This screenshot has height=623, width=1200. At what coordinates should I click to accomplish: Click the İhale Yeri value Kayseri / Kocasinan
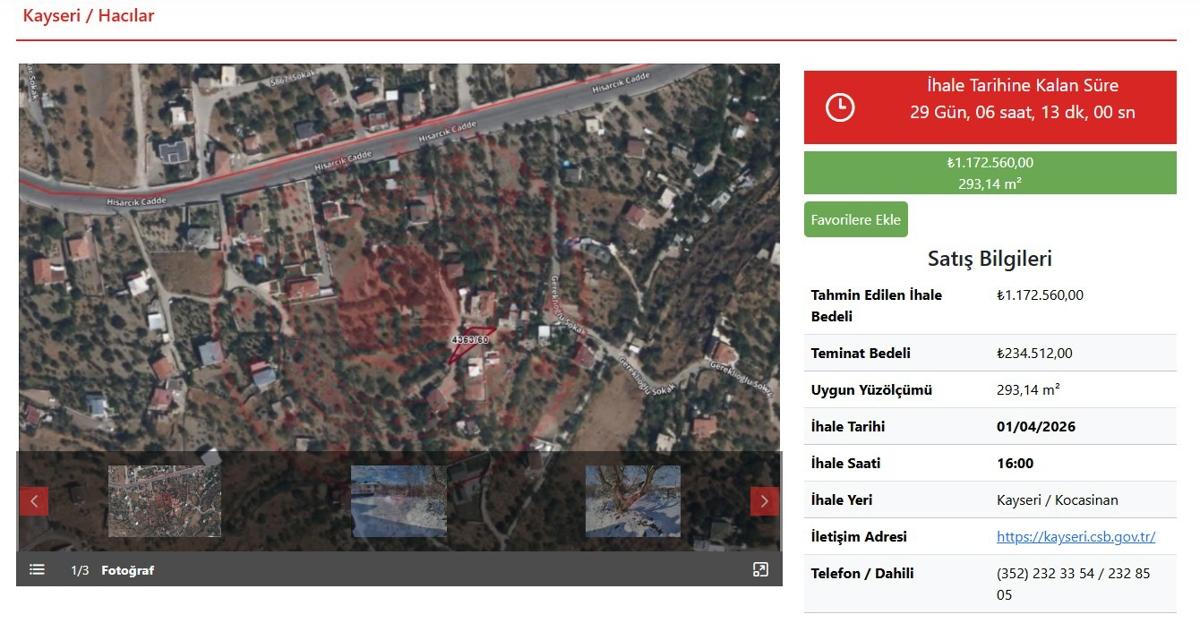pos(1057,500)
